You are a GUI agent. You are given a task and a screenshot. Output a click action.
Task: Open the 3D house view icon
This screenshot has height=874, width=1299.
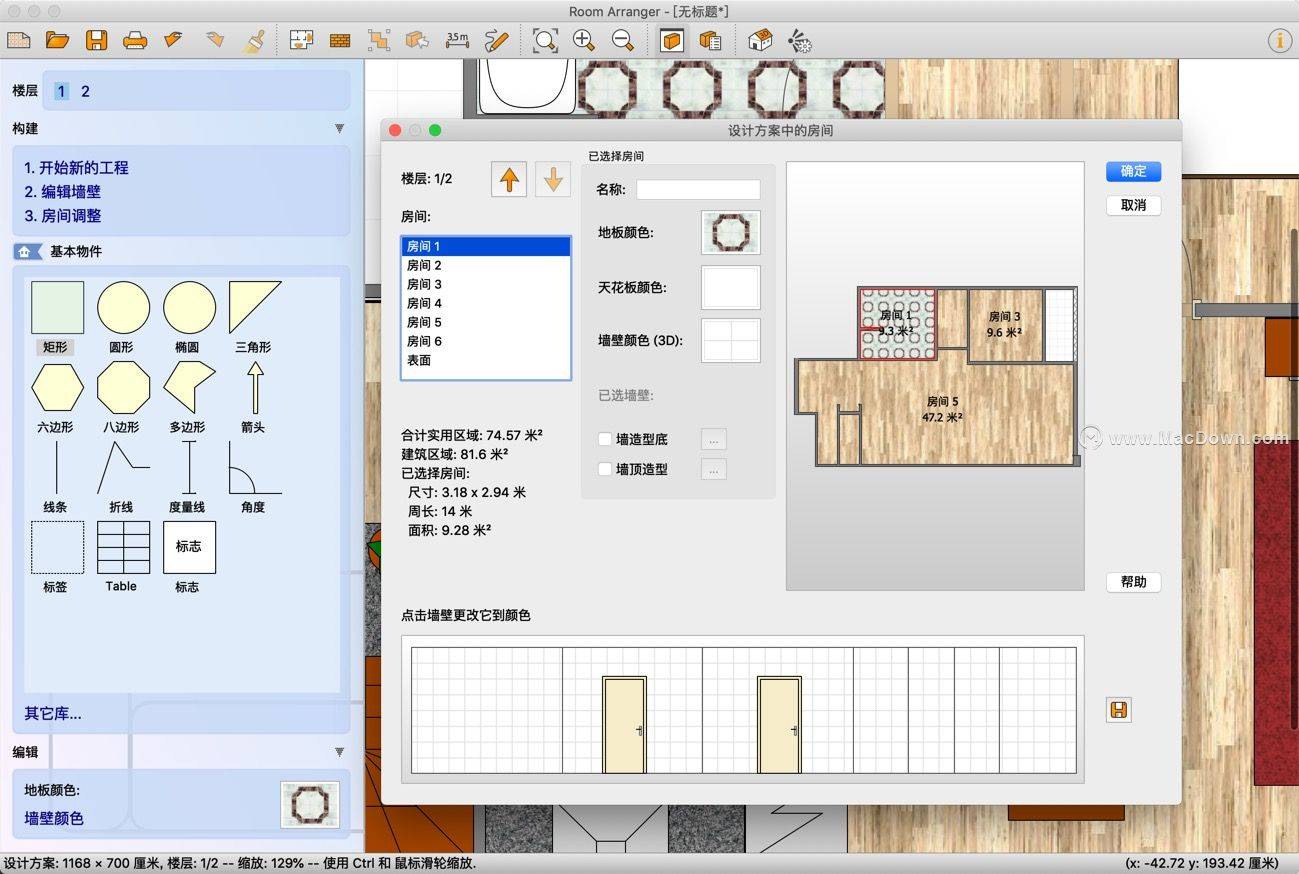(760, 40)
